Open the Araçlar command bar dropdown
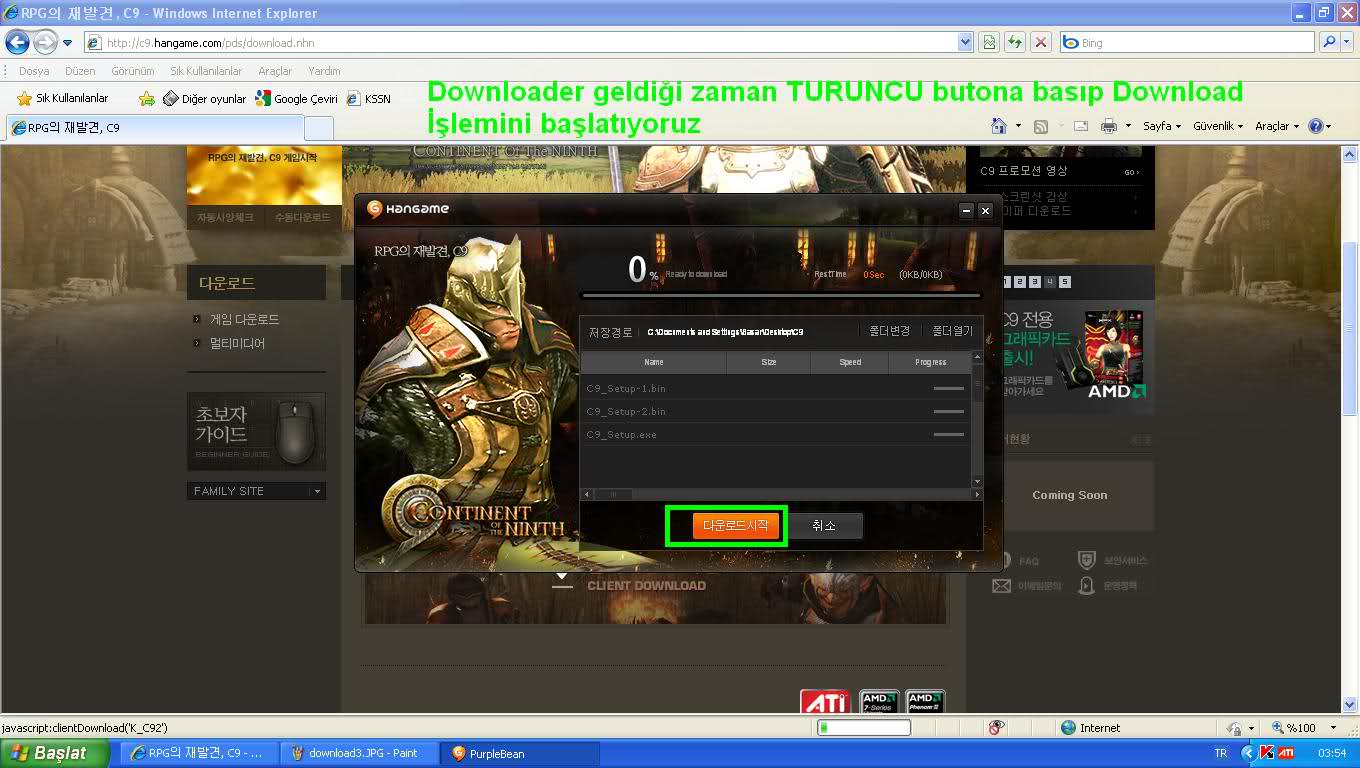Image resolution: width=1360 pixels, height=768 pixels. (1277, 126)
